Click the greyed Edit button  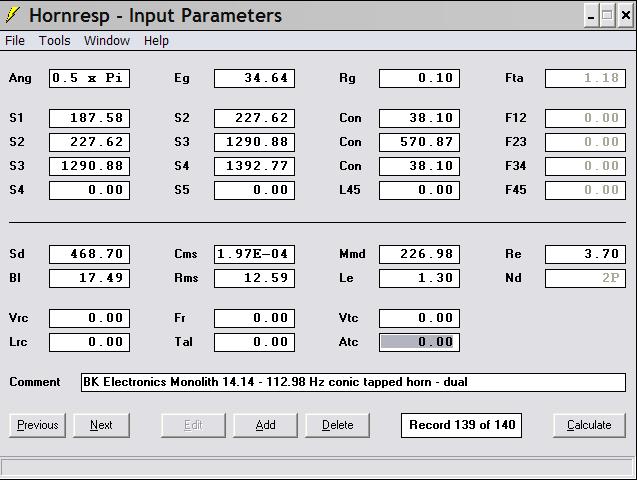193,425
